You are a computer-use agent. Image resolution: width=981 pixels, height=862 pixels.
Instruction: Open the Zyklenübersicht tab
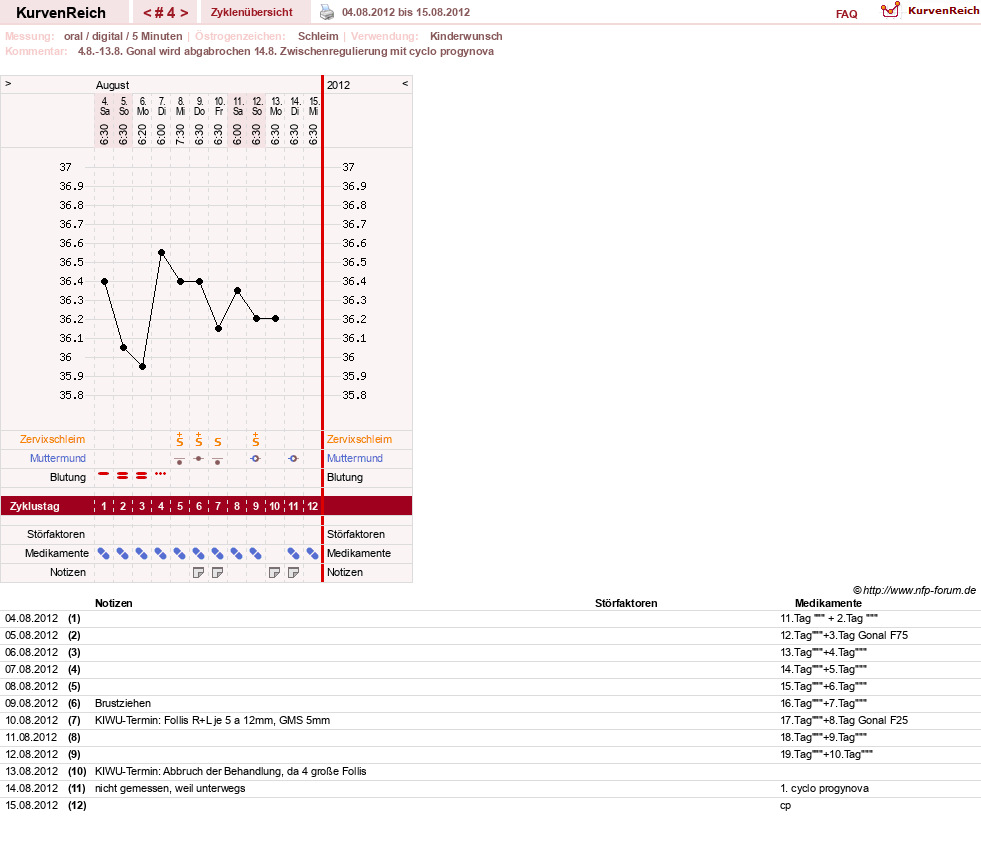coord(252,13)
